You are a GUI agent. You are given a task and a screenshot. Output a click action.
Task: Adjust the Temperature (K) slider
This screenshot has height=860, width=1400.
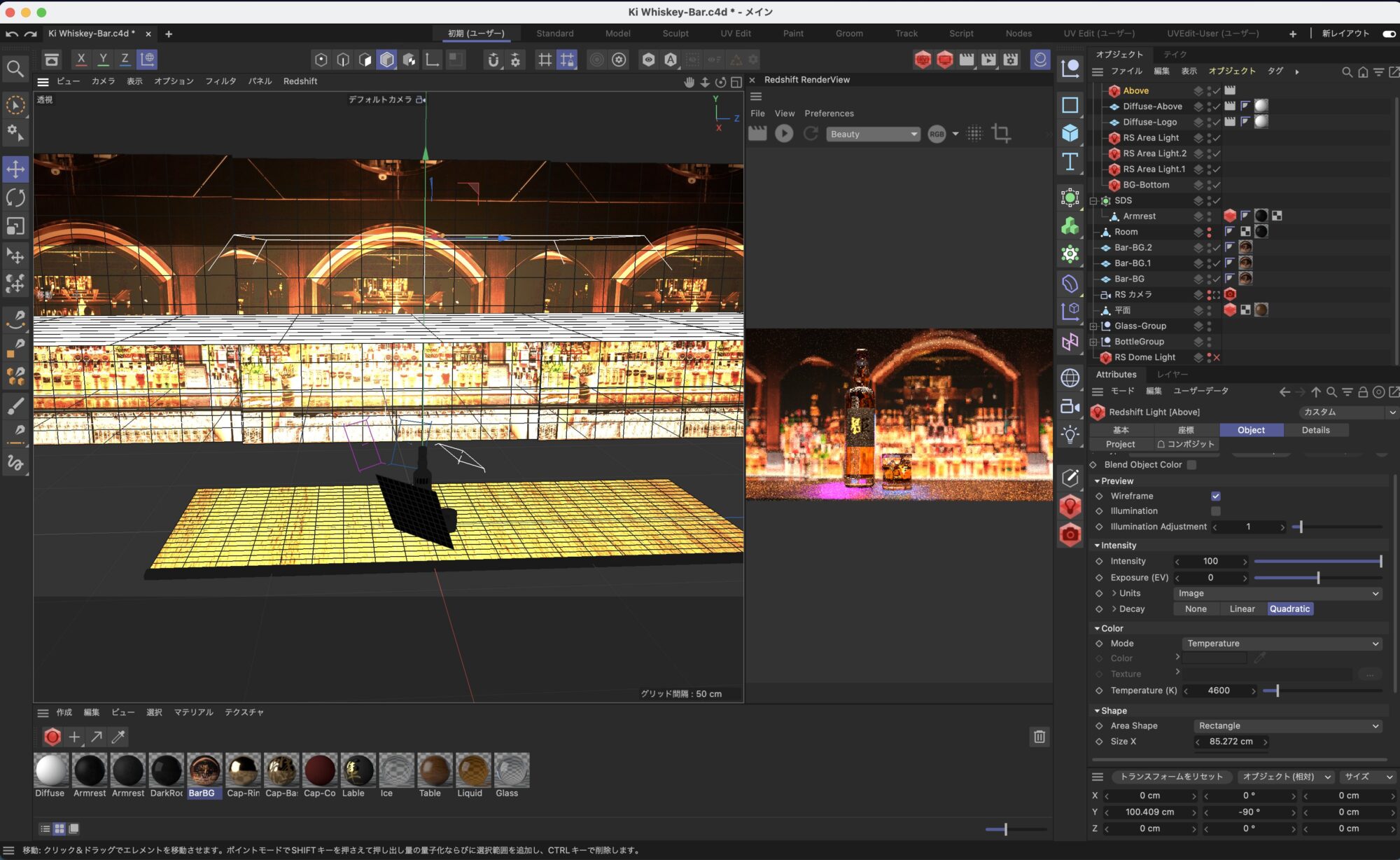click(1277, 691)
